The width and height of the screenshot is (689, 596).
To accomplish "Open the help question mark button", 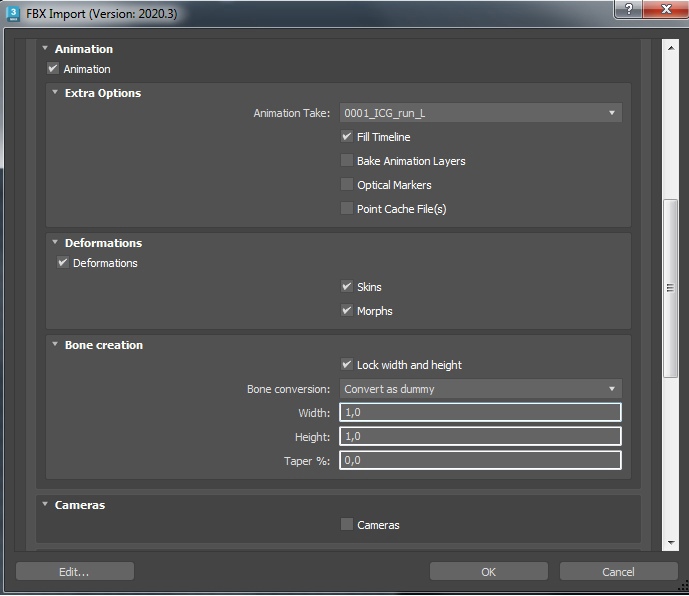I will [628, 9].
